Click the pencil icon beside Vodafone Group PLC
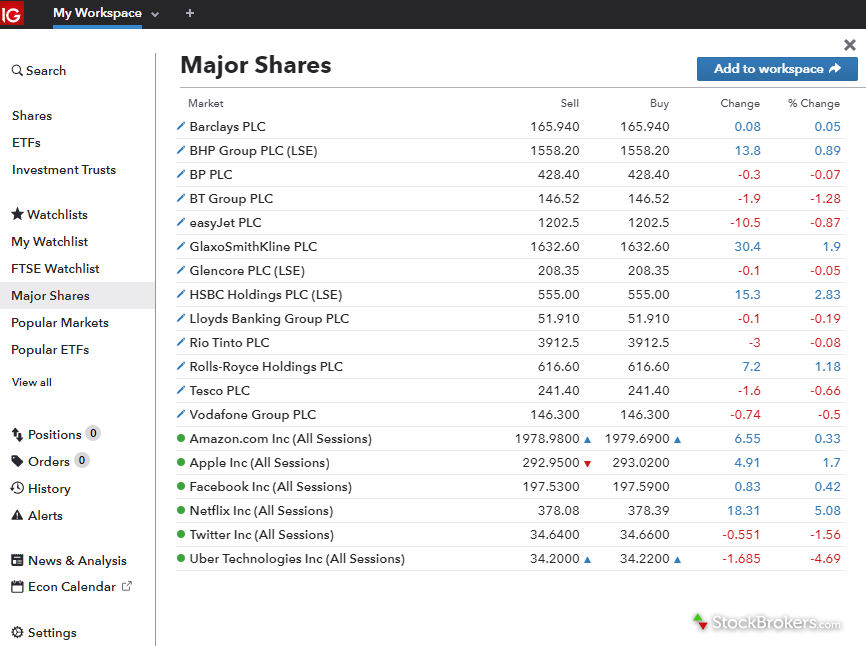The height and width of the screenshot is (646, 866). [181, 414]
